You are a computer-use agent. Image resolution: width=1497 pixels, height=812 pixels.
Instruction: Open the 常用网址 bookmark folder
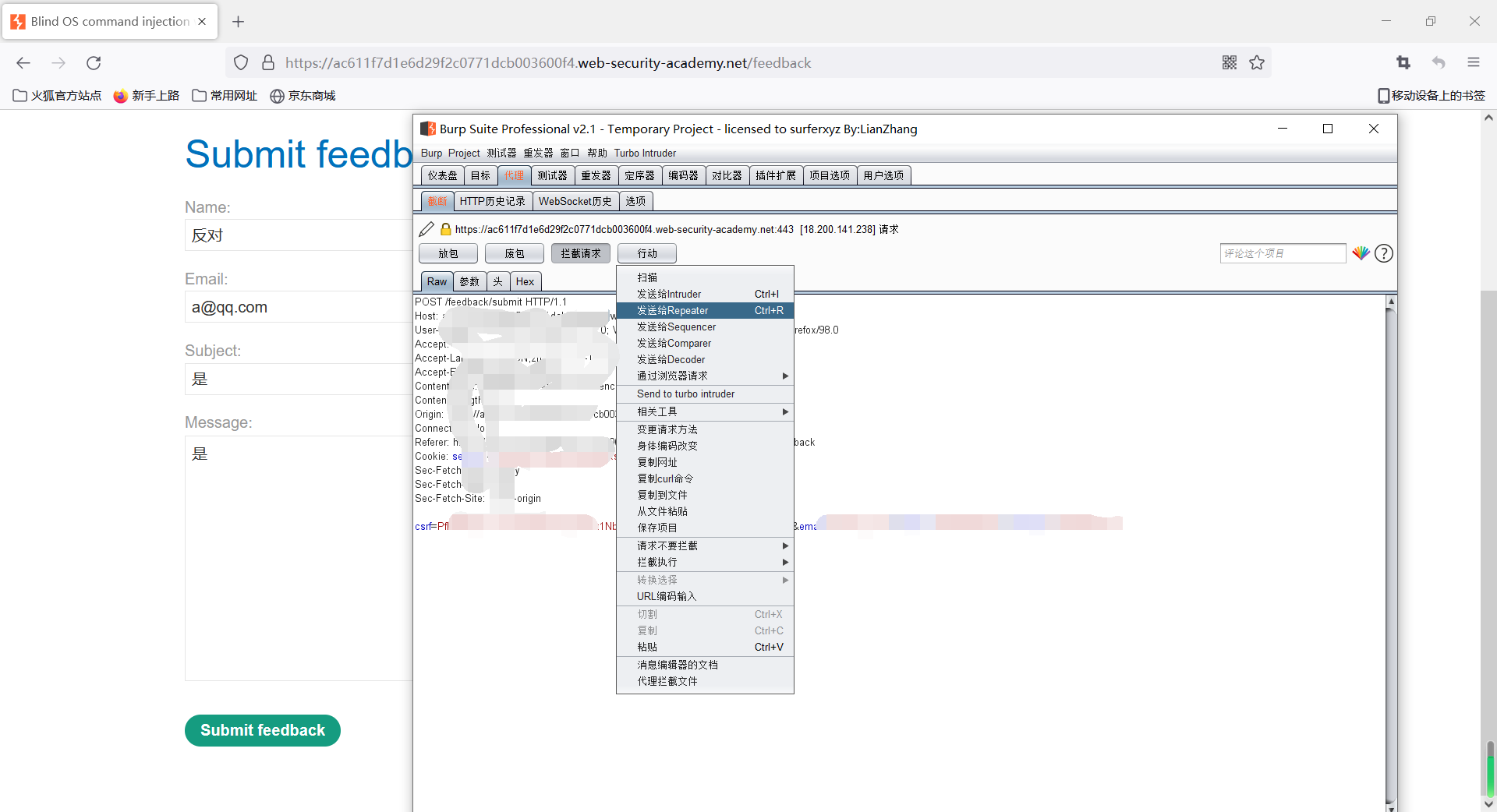tap(225, 96)
